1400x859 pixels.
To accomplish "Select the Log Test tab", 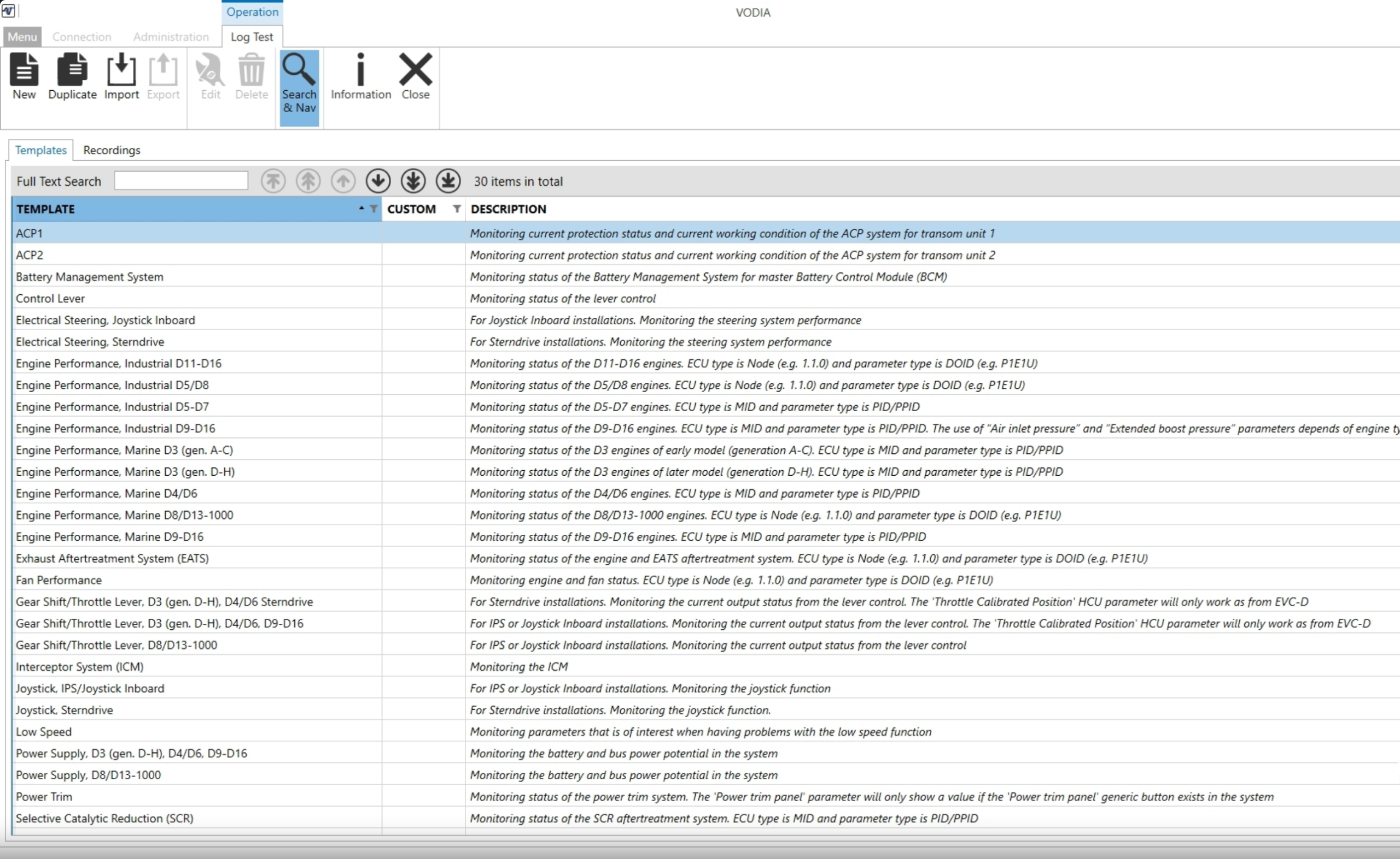I will (x=252, y=37).
